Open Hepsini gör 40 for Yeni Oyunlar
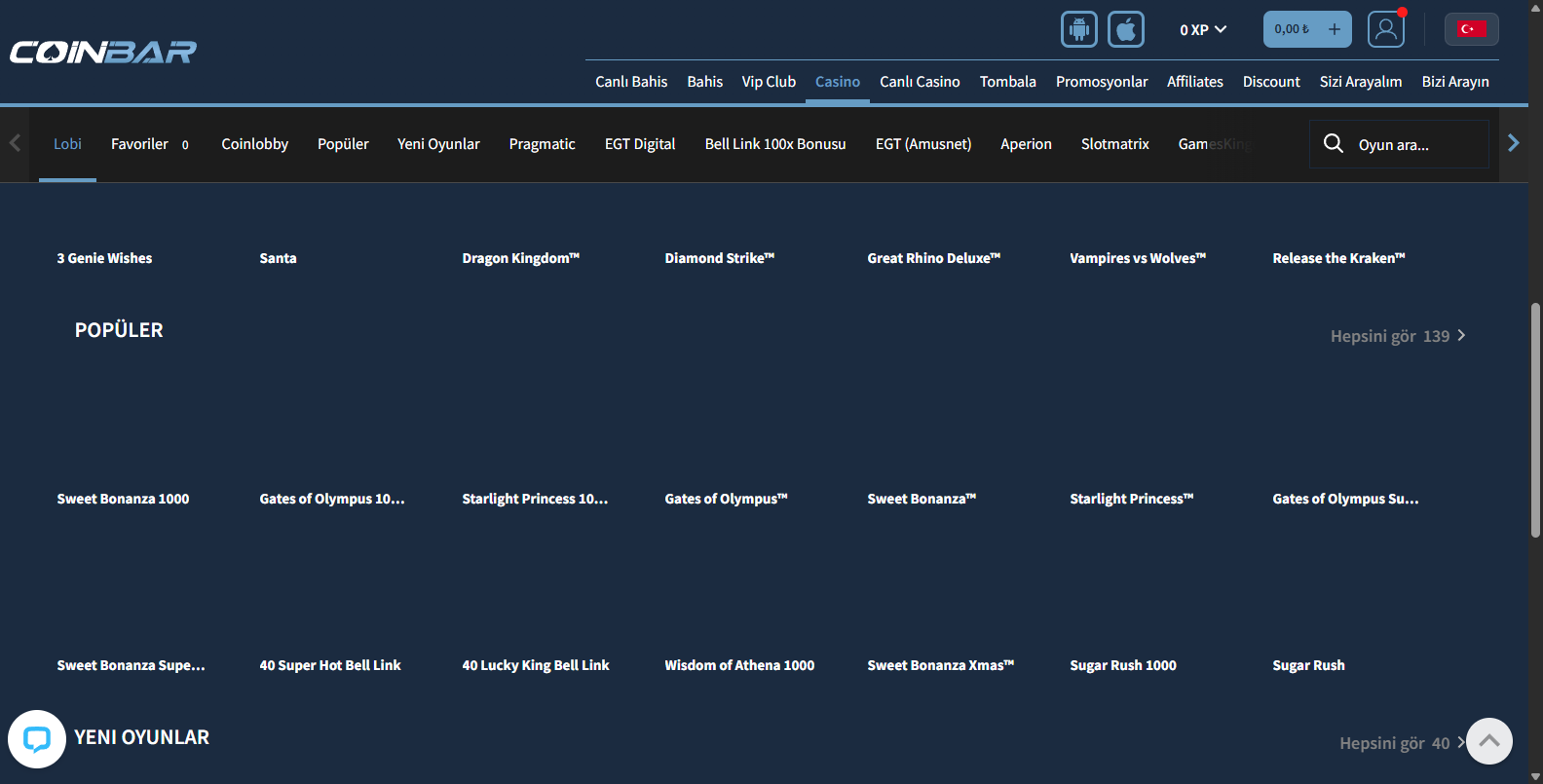The height and width of the screenshot is (784, 1543). pyautogui.click(x=1403, y=743)
